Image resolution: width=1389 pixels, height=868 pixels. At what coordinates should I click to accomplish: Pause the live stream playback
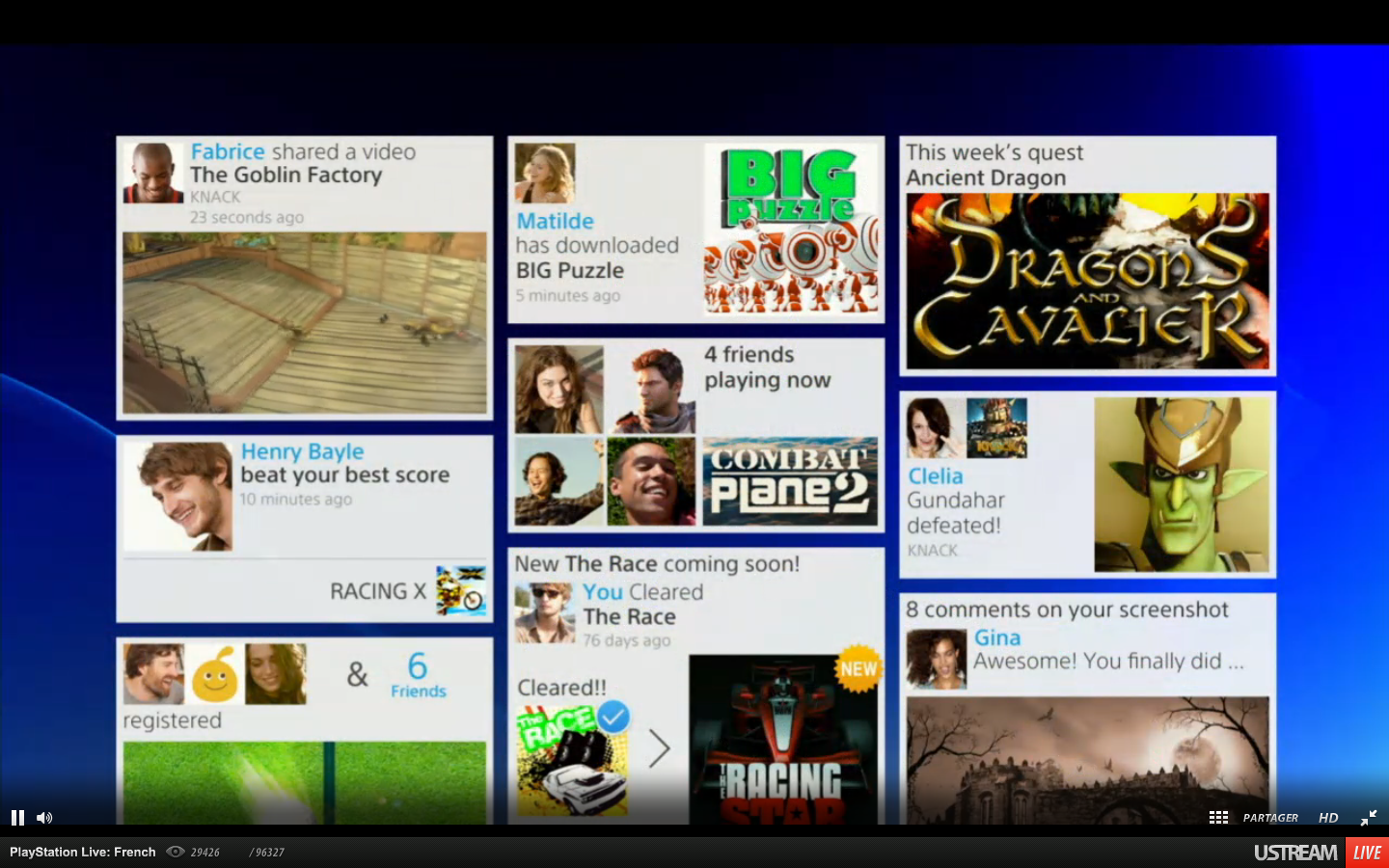pos(16,817)
